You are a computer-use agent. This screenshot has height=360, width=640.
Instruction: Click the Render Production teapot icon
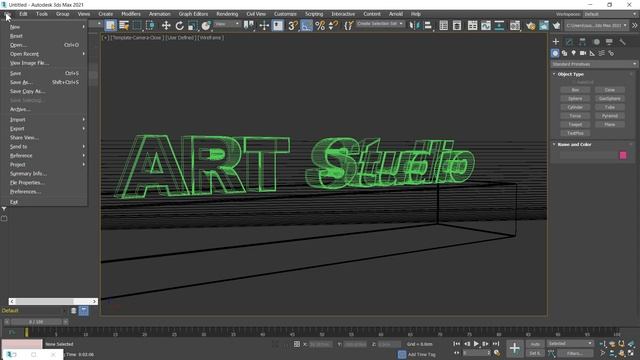556,26
